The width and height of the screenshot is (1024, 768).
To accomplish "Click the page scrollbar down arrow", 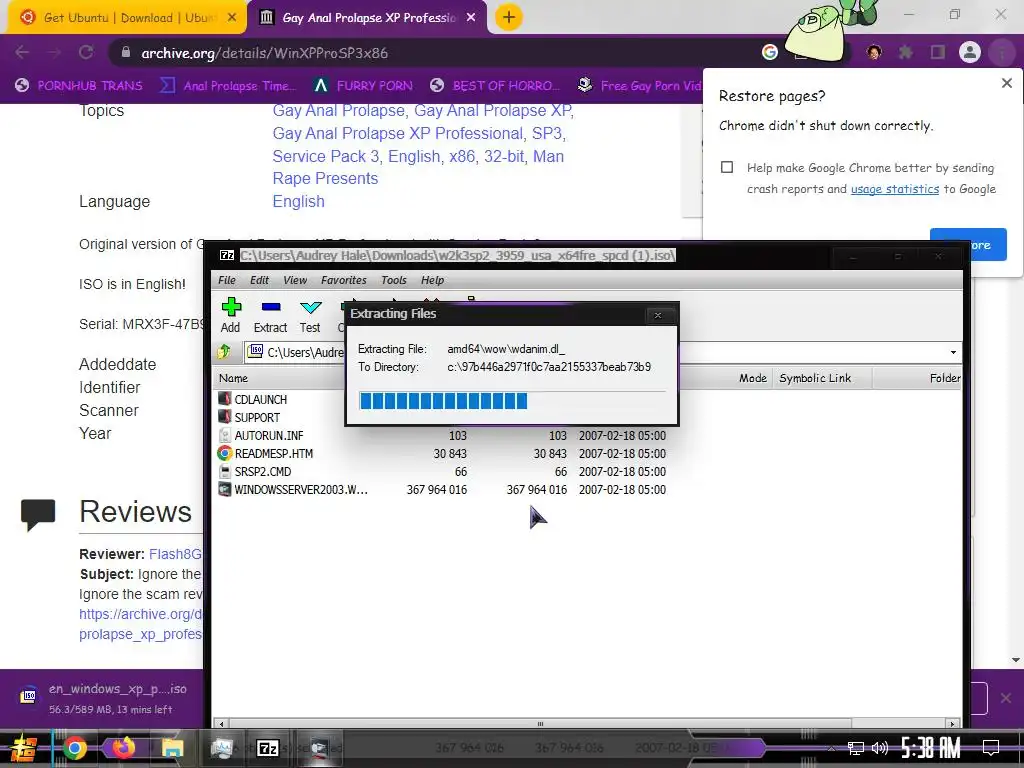I will (x=1016, y=660).
